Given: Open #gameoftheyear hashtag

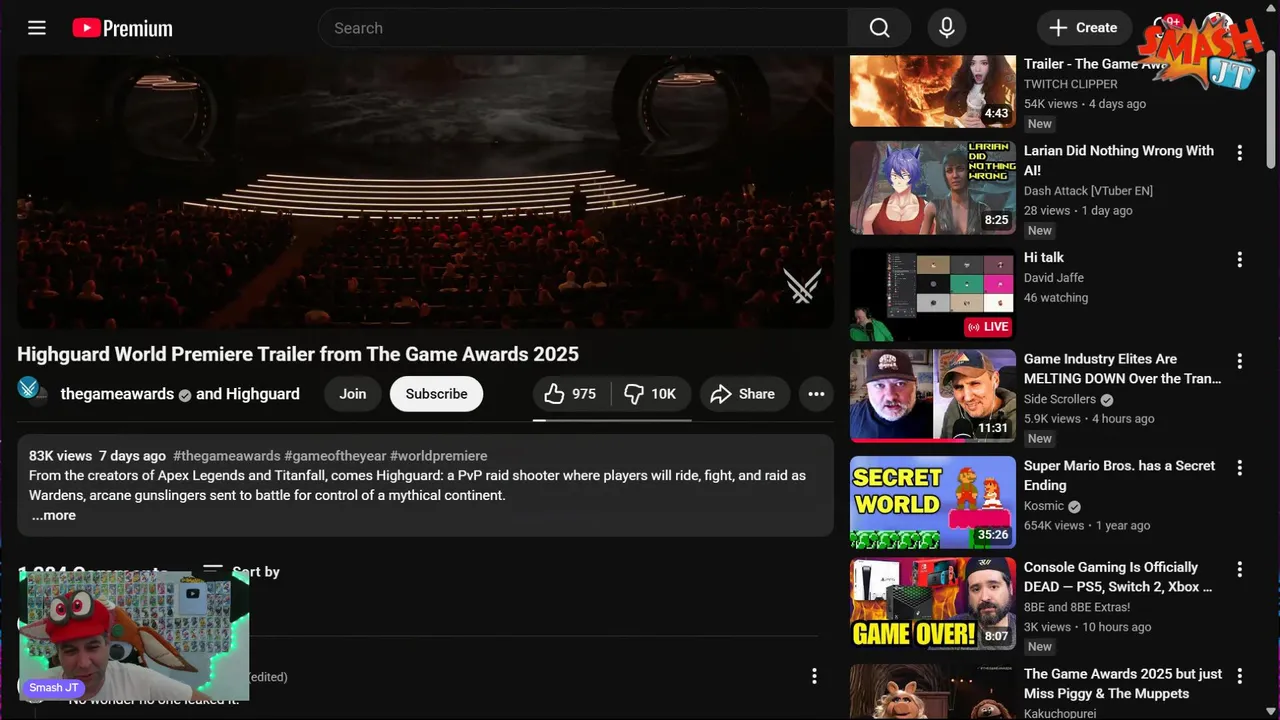Looking at the screenshot, I should (x=335, y=455).
